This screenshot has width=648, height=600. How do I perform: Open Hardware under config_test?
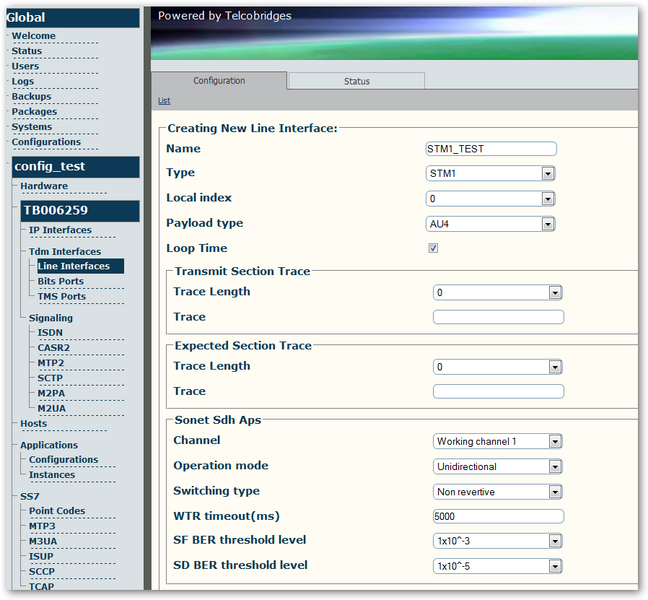[44, 186]
